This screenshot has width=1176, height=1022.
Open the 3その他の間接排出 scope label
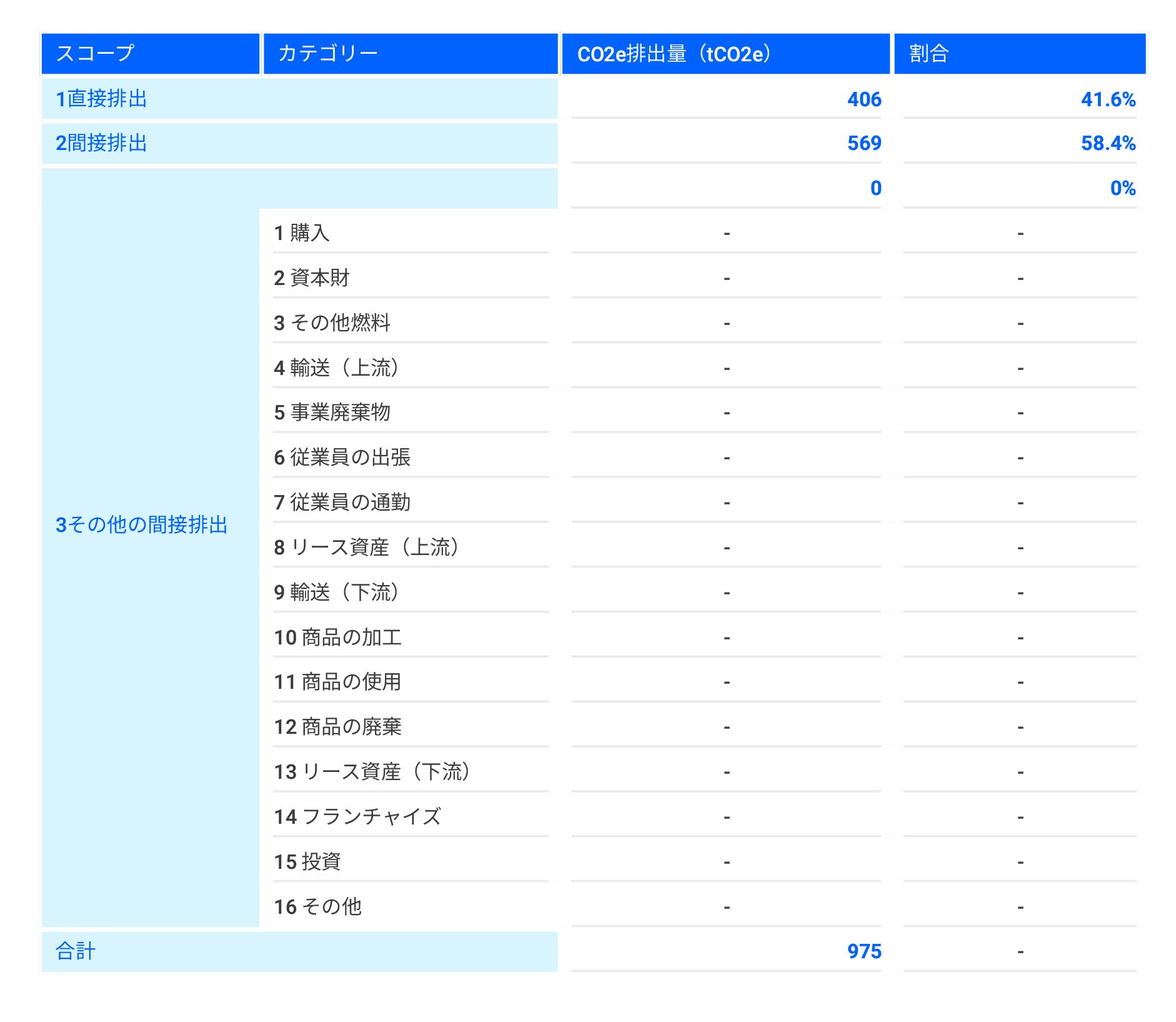142,524
